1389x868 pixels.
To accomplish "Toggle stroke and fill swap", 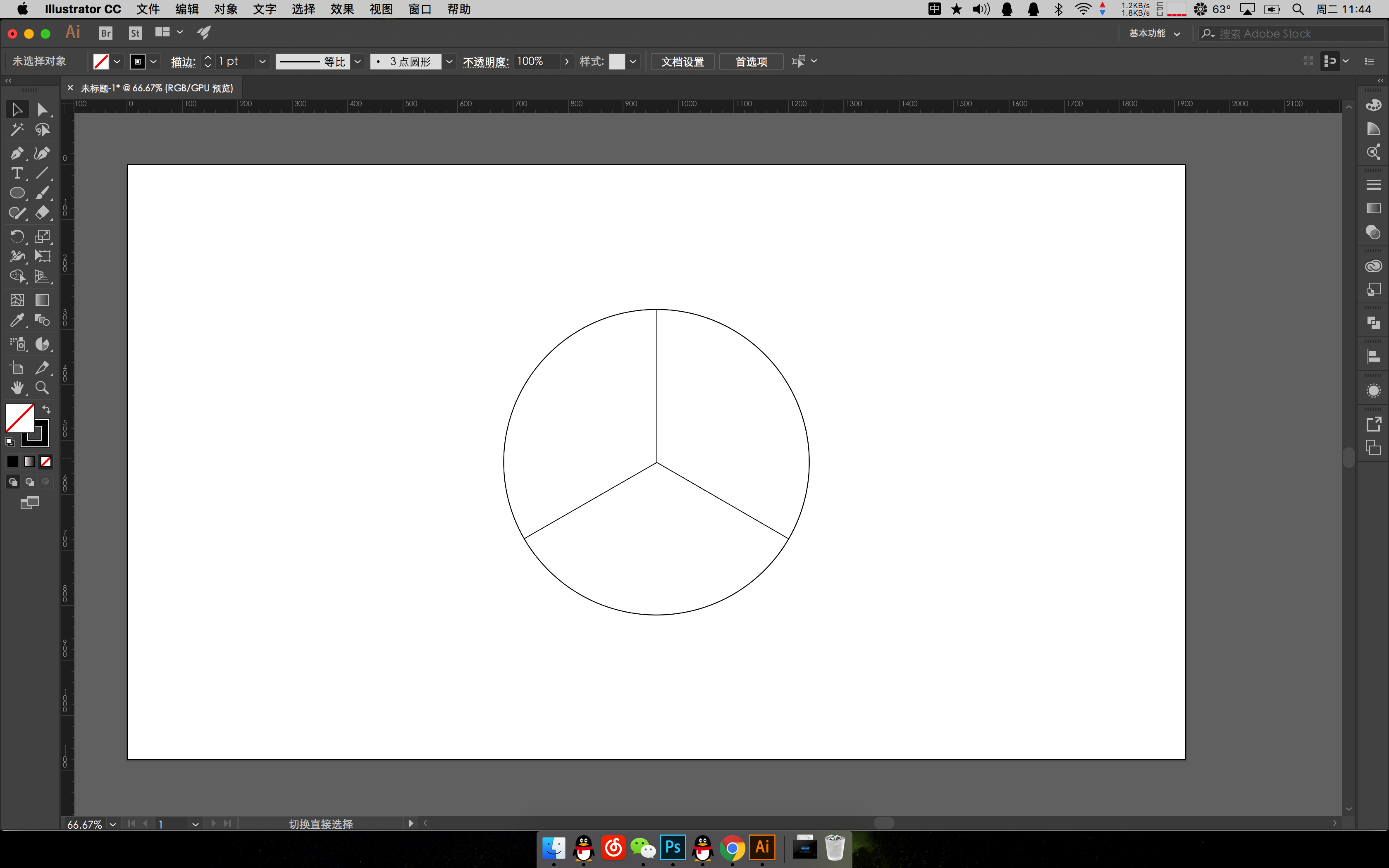I will (x=46, y=409).
